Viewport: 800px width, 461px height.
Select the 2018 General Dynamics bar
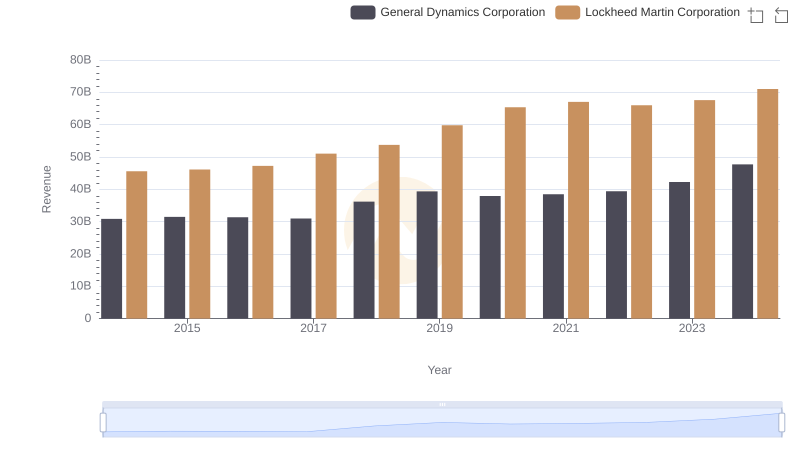pos(364,260)
